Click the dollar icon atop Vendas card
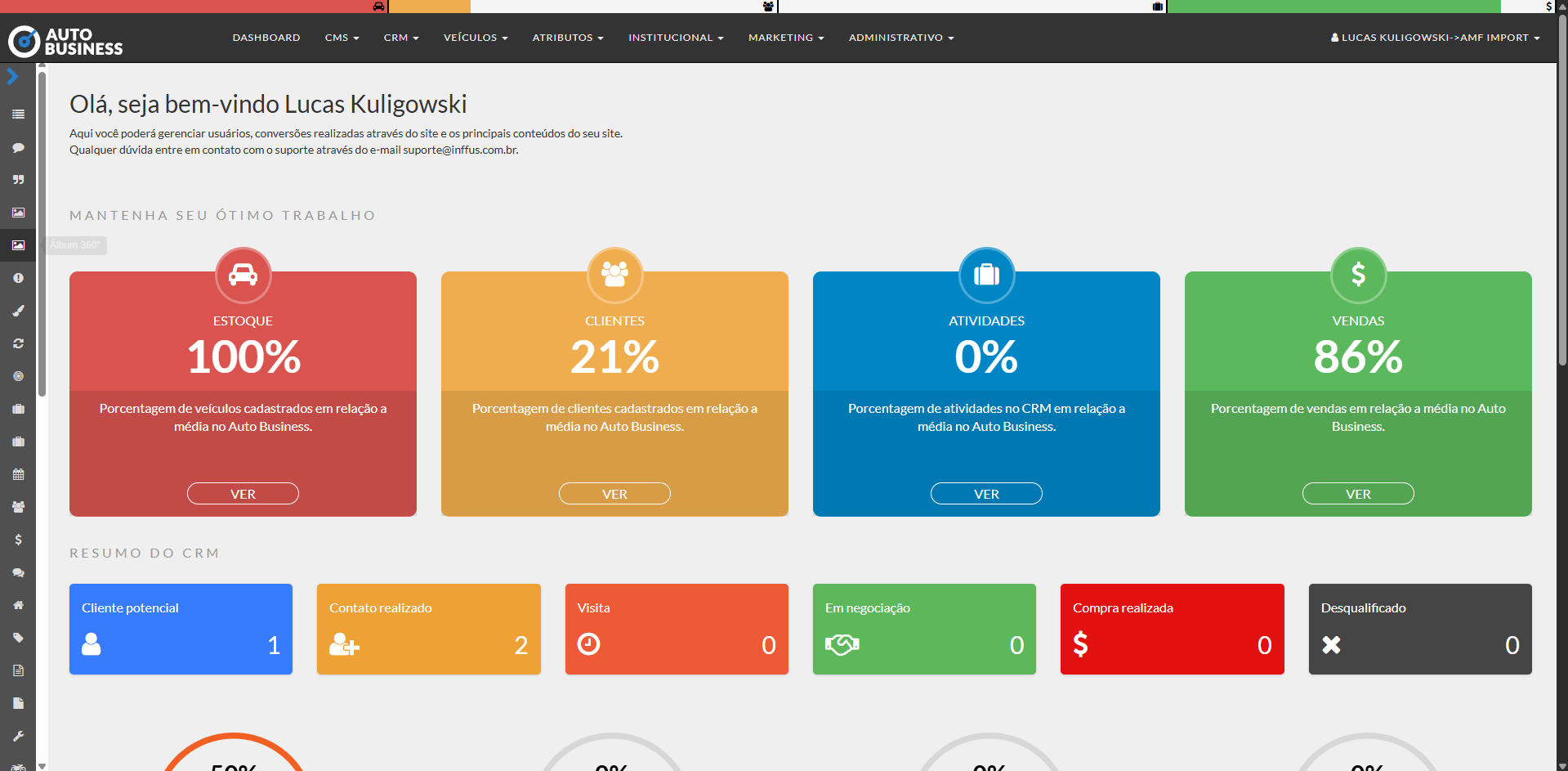The image size is (1568, 771). tap(1358, 275)
